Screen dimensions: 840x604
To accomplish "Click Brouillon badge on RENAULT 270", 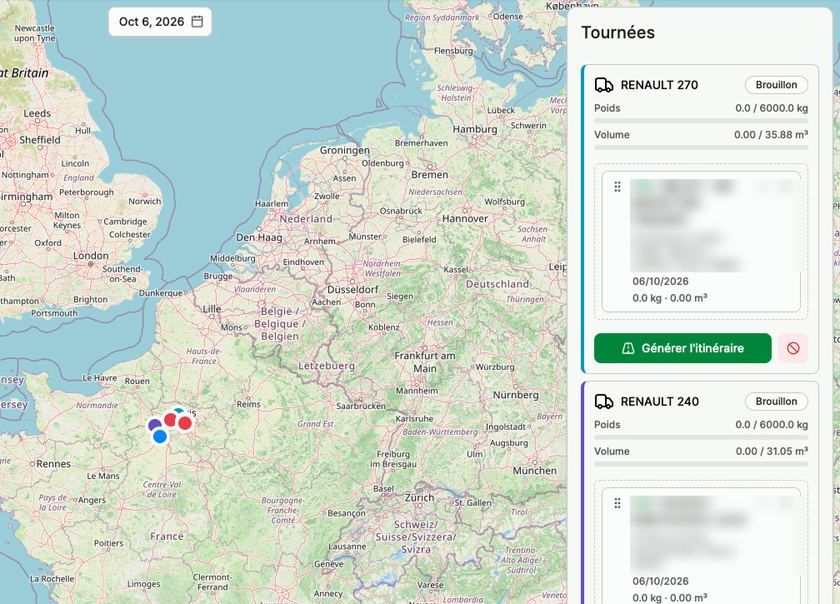I will tap(776, 85).
